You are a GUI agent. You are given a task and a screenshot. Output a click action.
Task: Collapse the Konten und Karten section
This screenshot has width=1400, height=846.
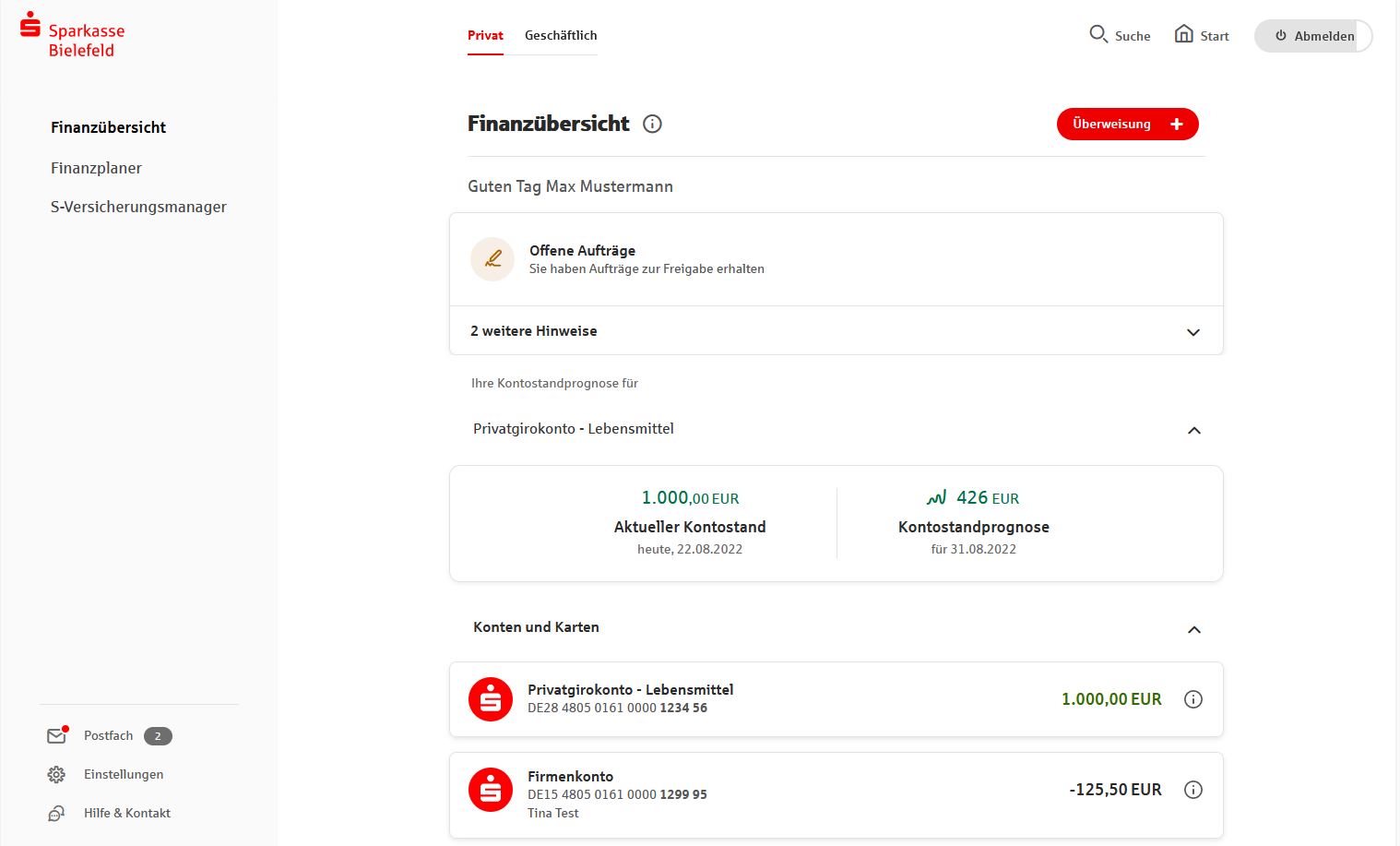tap(1194, 629)
